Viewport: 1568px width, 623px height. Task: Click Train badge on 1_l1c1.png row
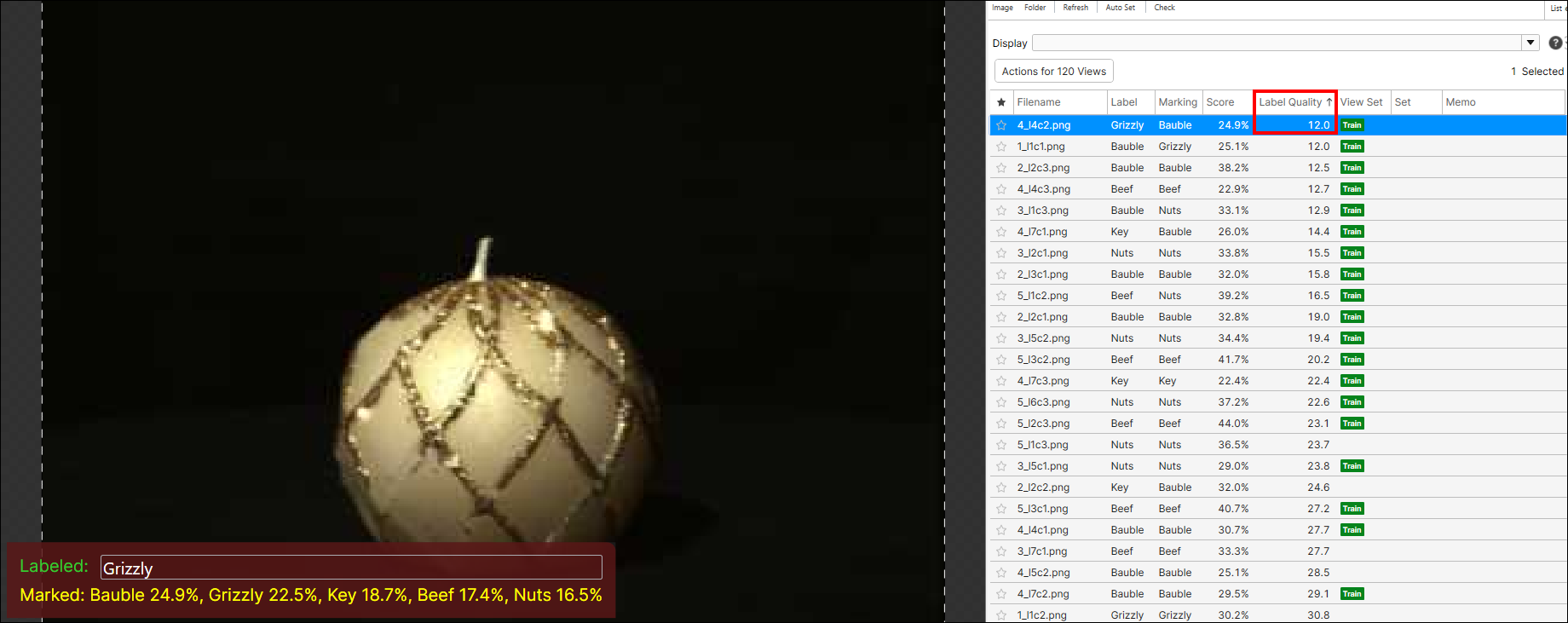1352,147
